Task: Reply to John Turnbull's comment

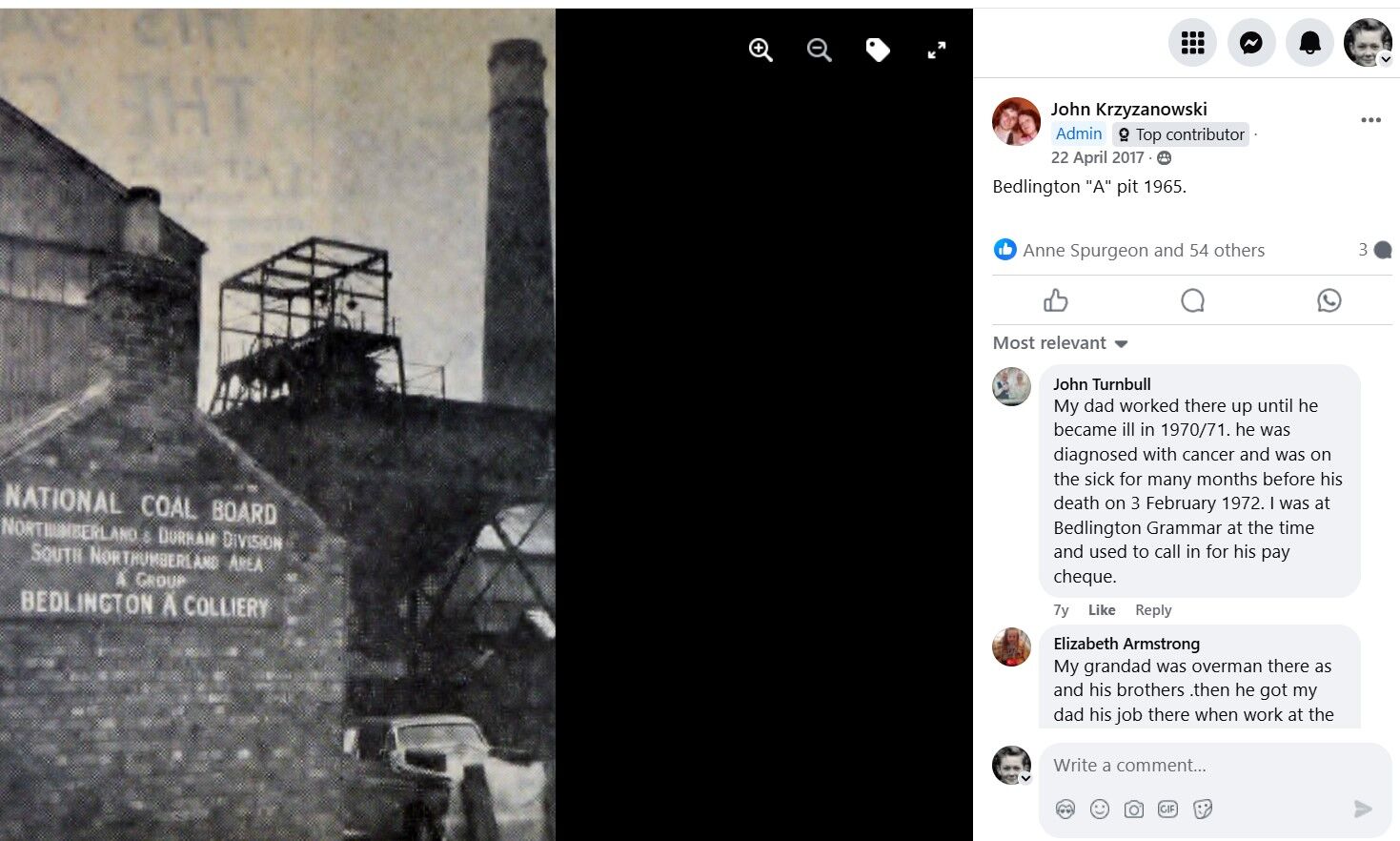Action: pyautogui.click(x=1153, y=610)
